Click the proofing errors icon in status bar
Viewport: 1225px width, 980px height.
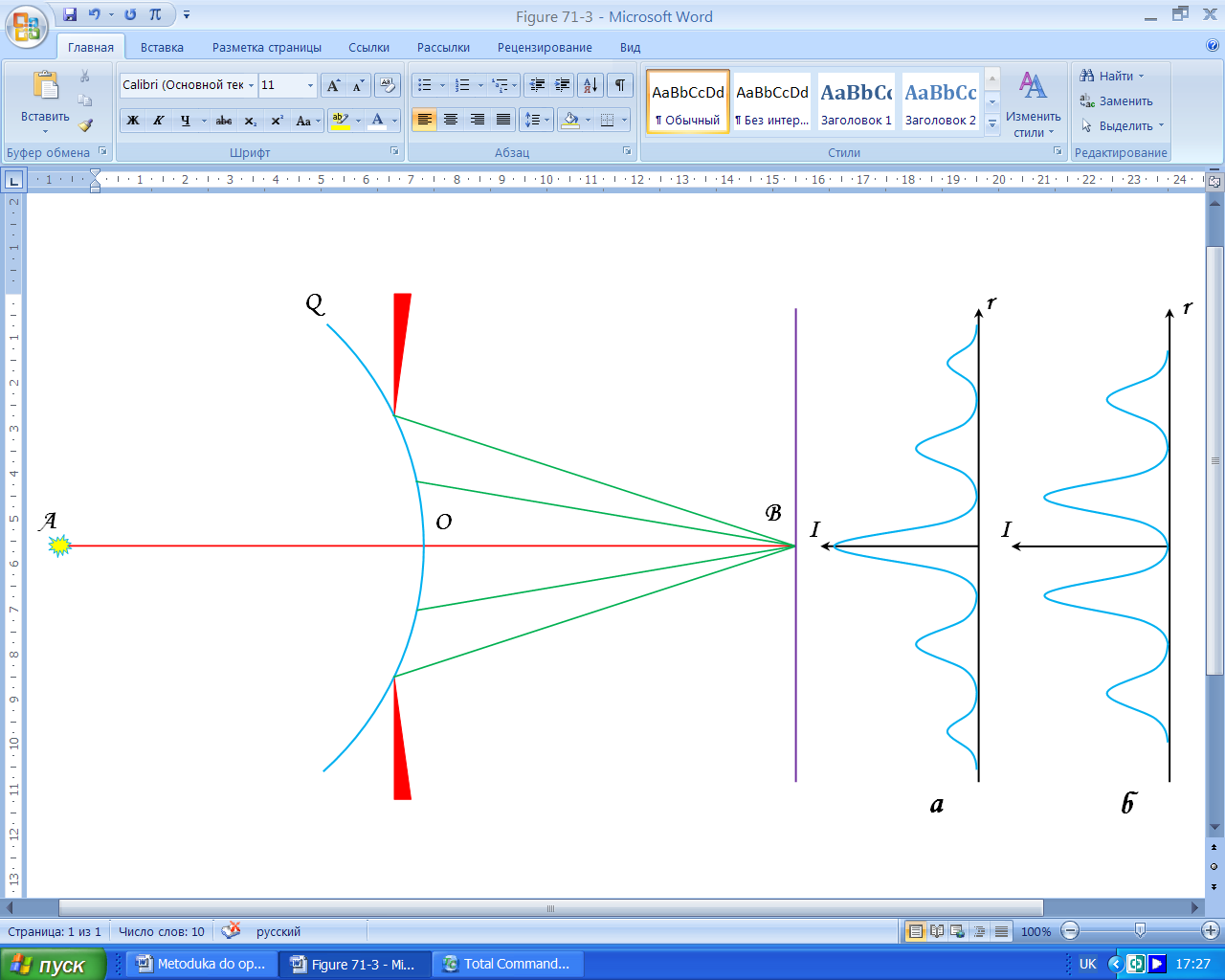[x=231, y=931]
